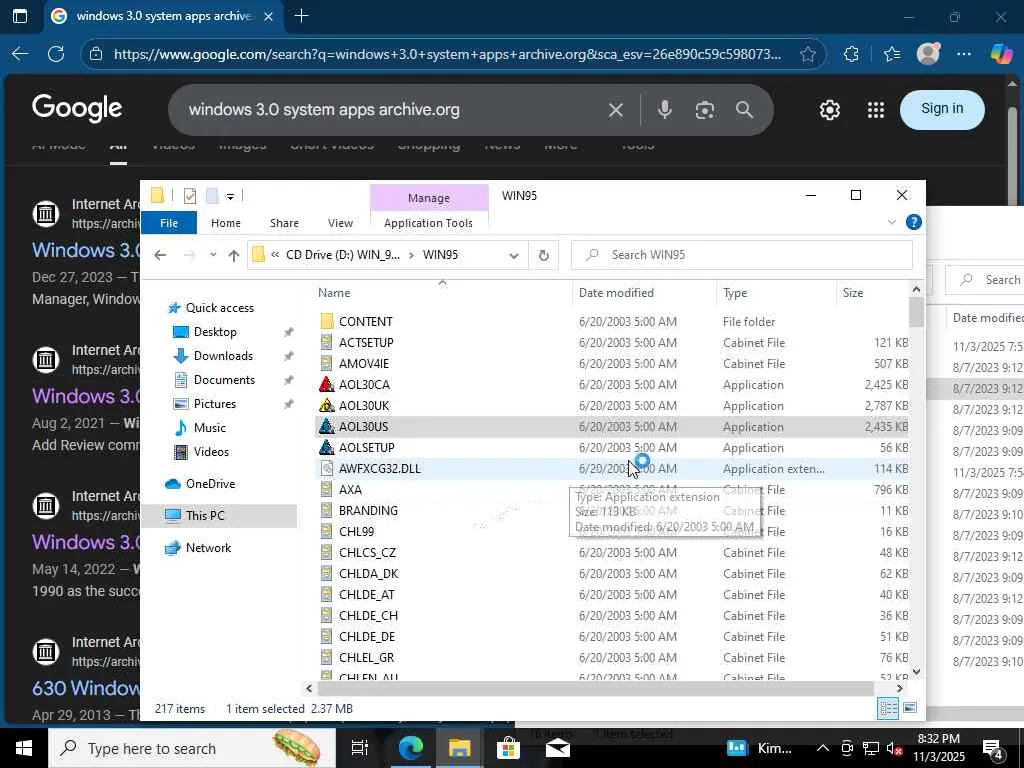Open Google search by image camera
Screen dimensions: 1024x768
[705, 110]
